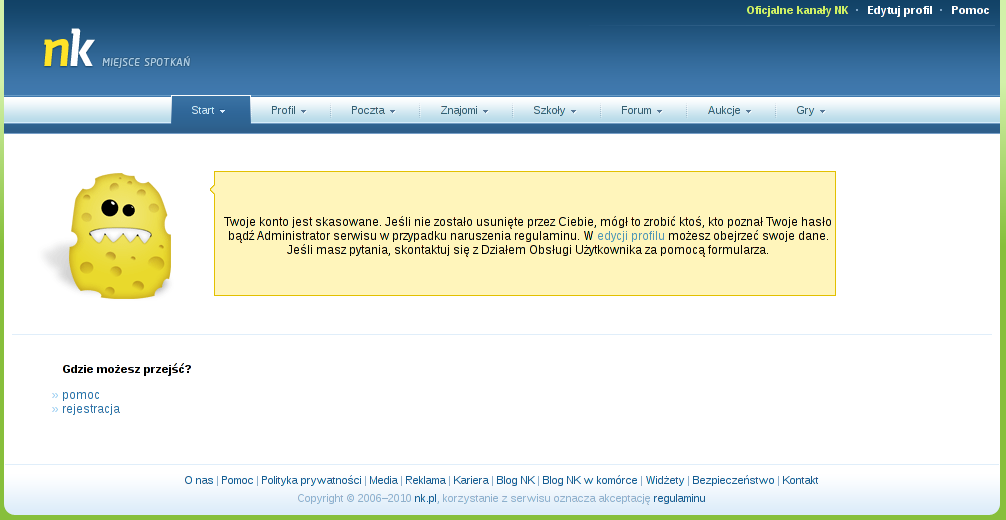Open the Szkoły menu
Image resolution: width=1006 pixels, height=520 pixels.
pos(555,110)
